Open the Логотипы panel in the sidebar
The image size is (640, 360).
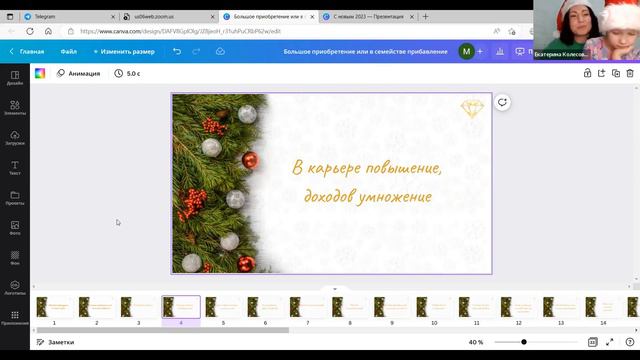pyautogui.click(x=15, y=287)
